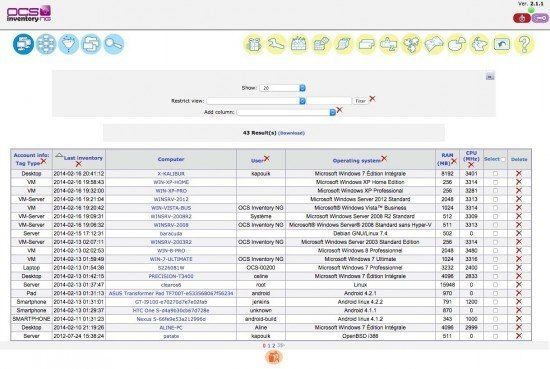Reset the filter with red X beside Filter

pyautogui.click(x=373, y=99)
